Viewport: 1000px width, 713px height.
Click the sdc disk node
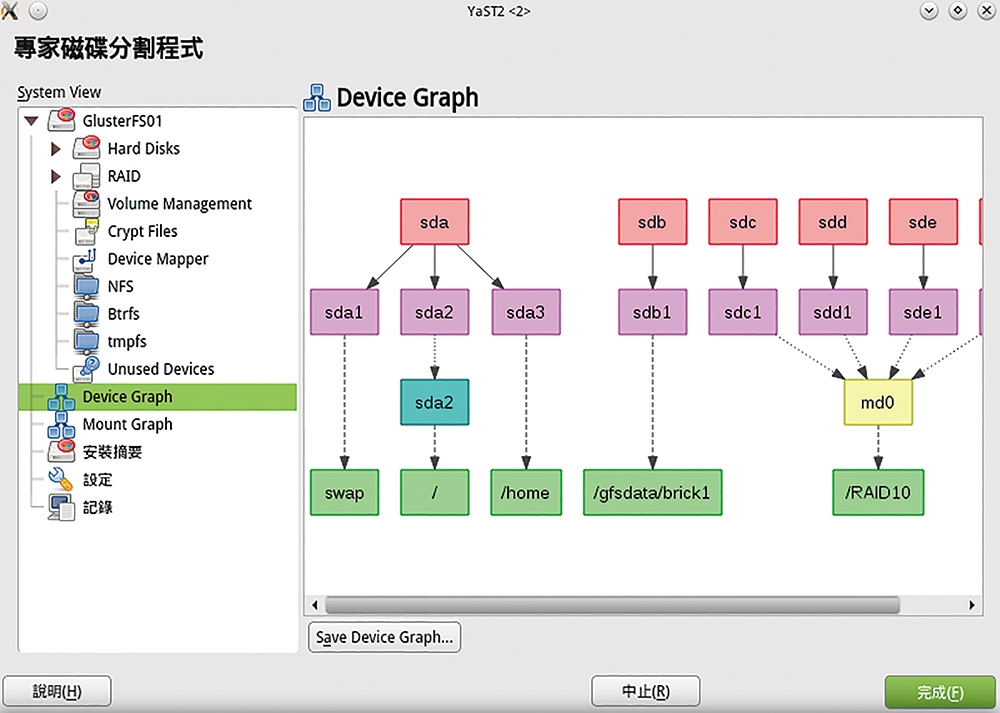coord(743,222)
